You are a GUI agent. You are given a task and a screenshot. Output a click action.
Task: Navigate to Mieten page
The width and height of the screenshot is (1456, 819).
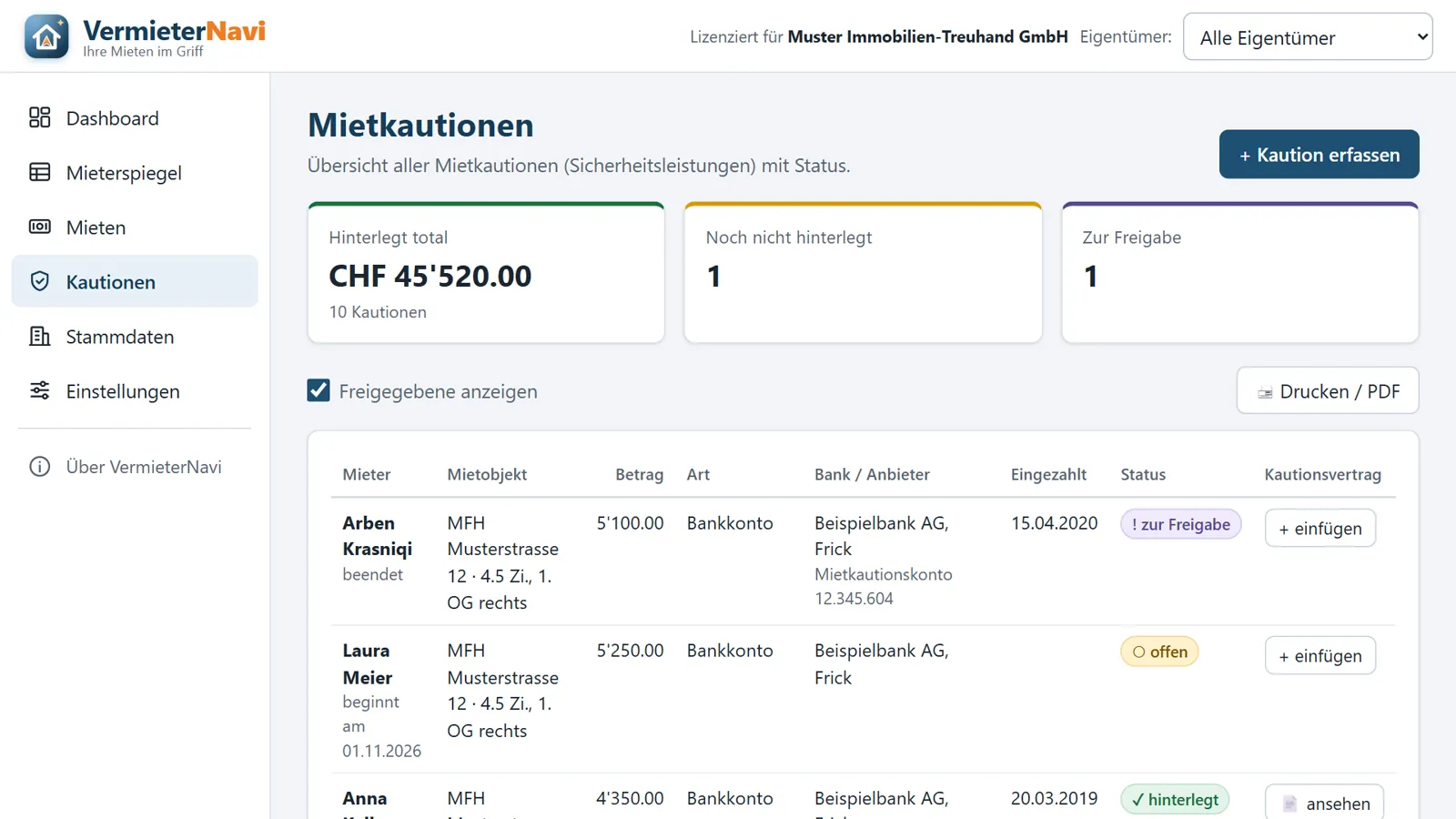tap(135, 227)
